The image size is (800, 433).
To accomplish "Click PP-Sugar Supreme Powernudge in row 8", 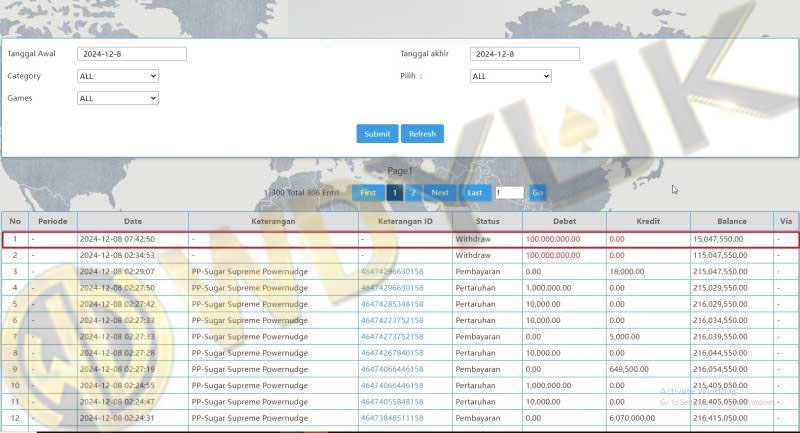I will point(250,353).
